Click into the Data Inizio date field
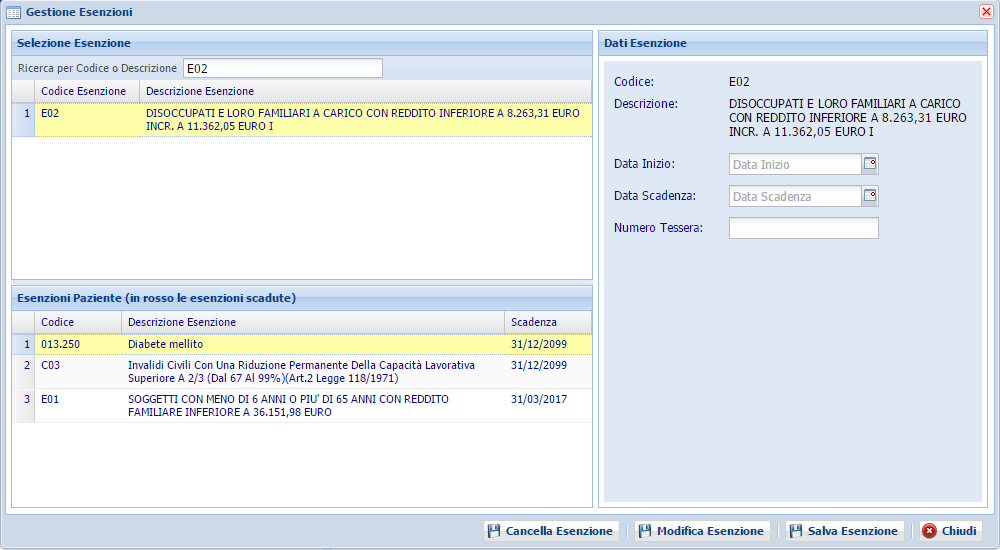This screenshot has width=1000, height=550. coord(795,164)
